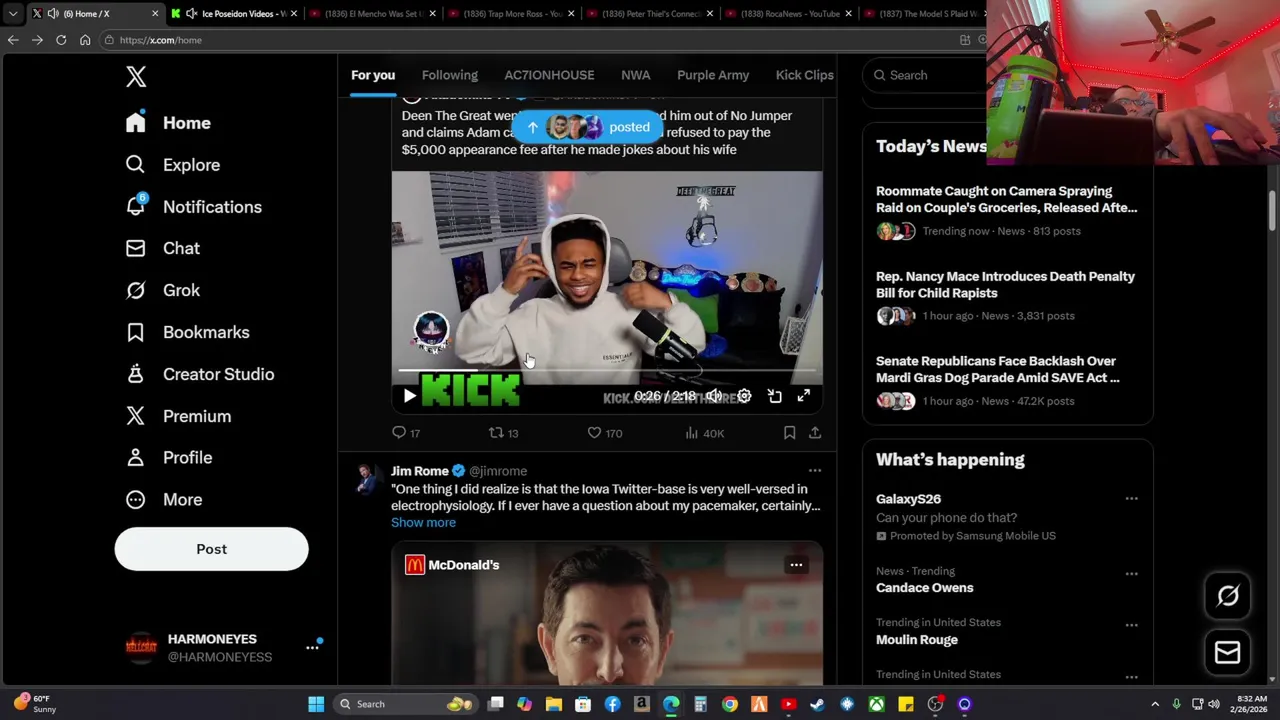The image size is (1280, 720).
Task: Open HARMONEYES account options menu
Action: point(312,648)
